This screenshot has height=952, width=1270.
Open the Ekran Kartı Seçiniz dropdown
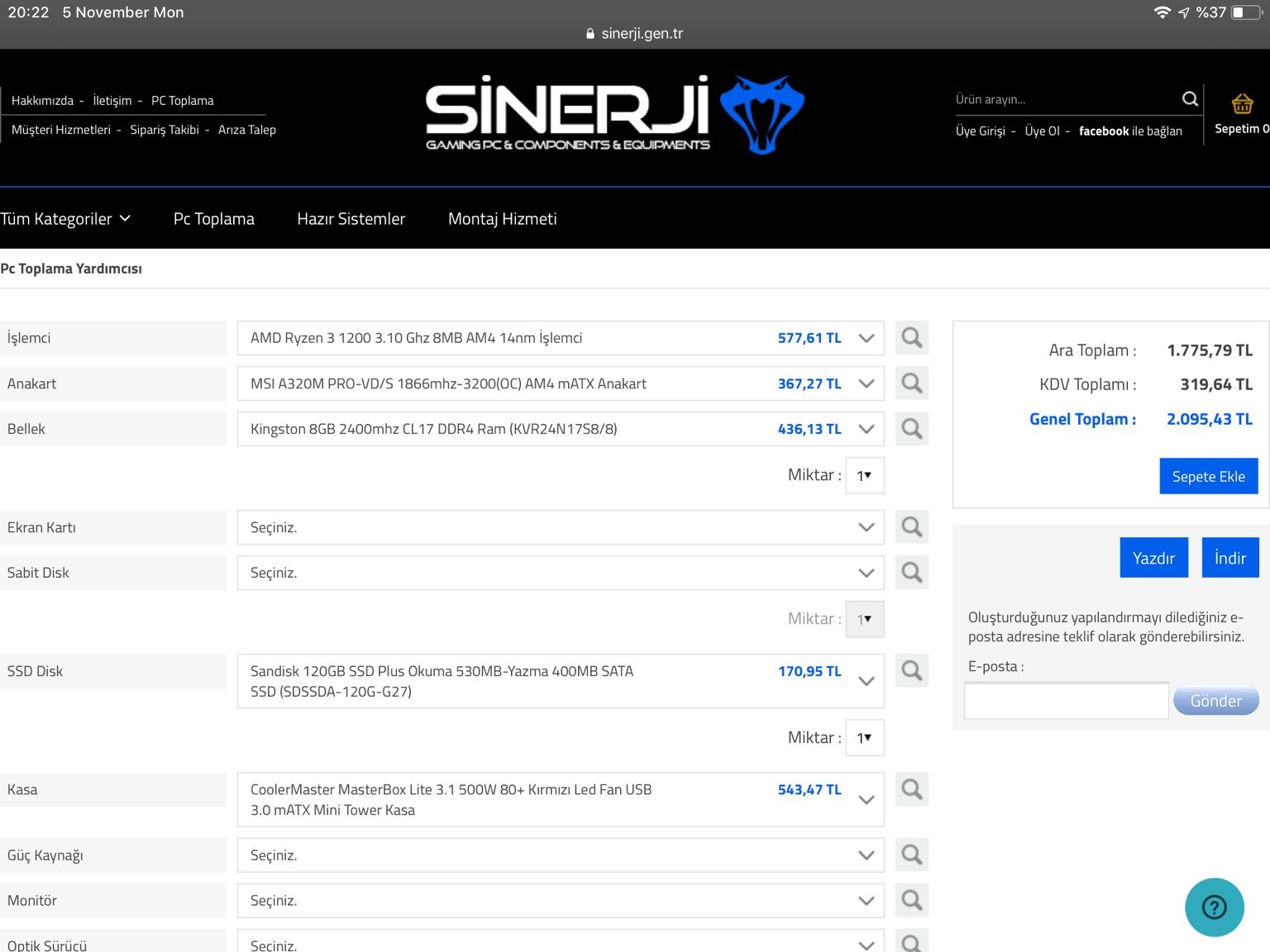[561, 527]
